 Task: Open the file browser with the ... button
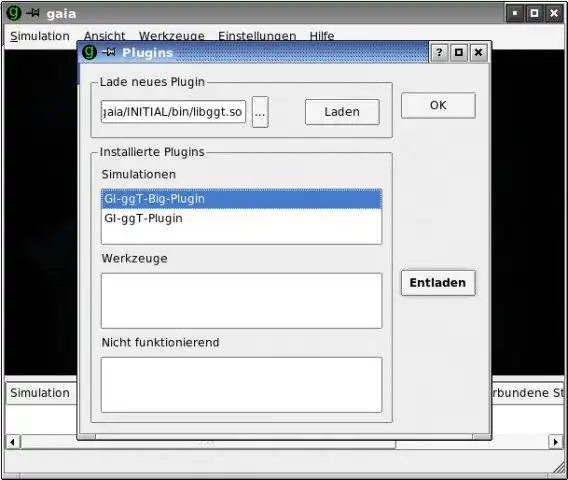260,112
